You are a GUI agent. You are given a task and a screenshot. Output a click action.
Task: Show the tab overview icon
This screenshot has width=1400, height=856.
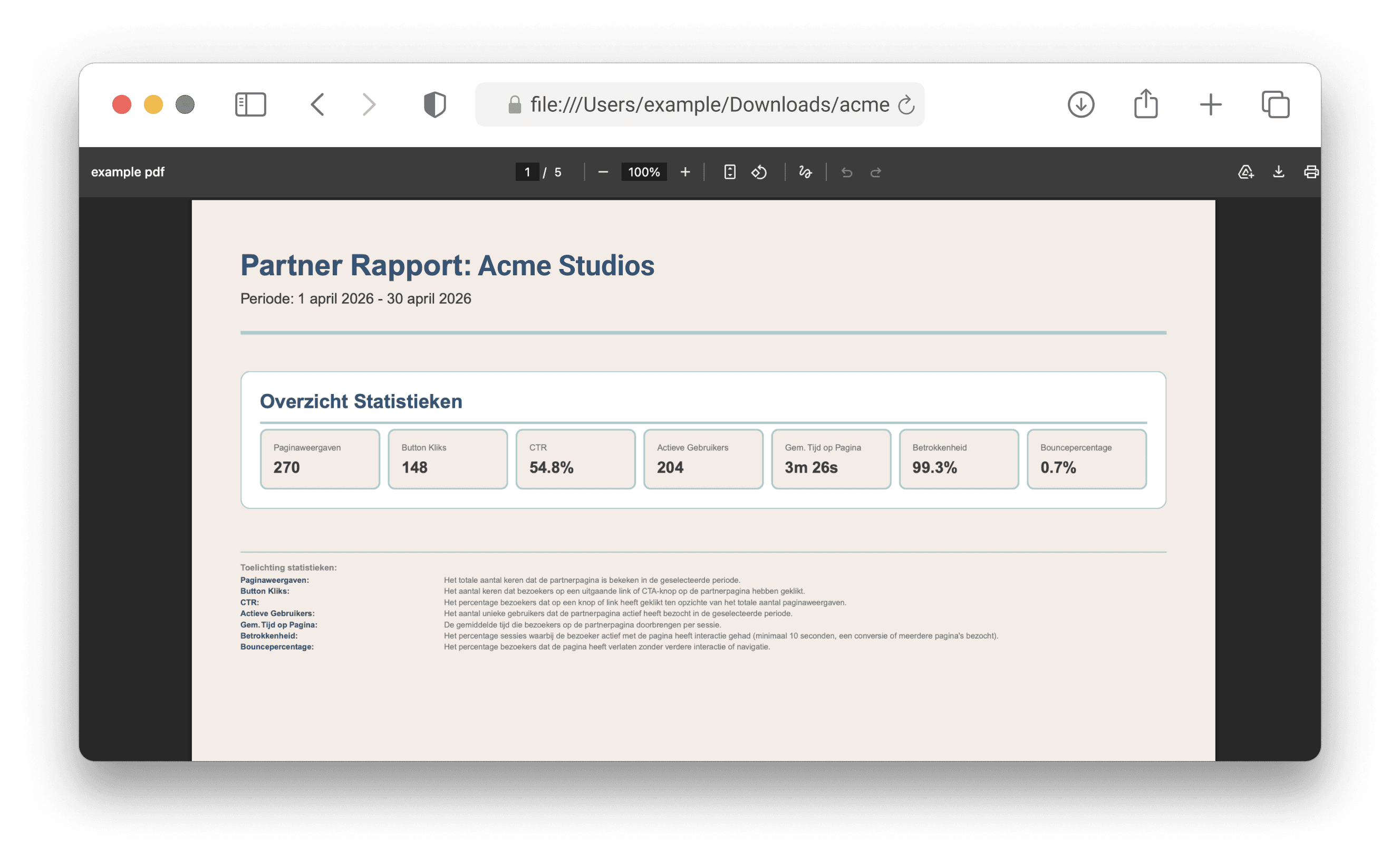(x=1276, y=104)
